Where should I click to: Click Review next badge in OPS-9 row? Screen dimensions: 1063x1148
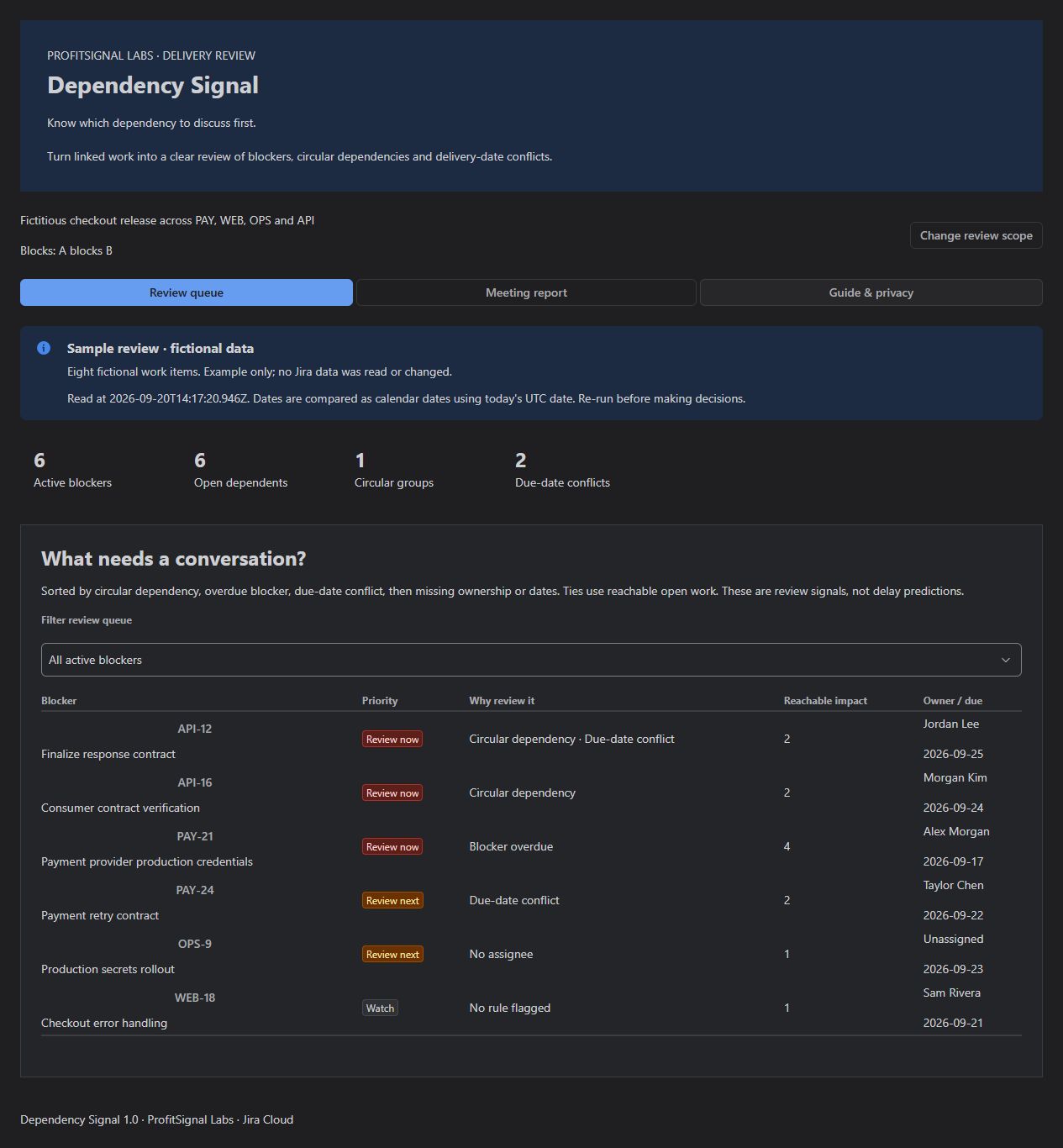[392, 954]
